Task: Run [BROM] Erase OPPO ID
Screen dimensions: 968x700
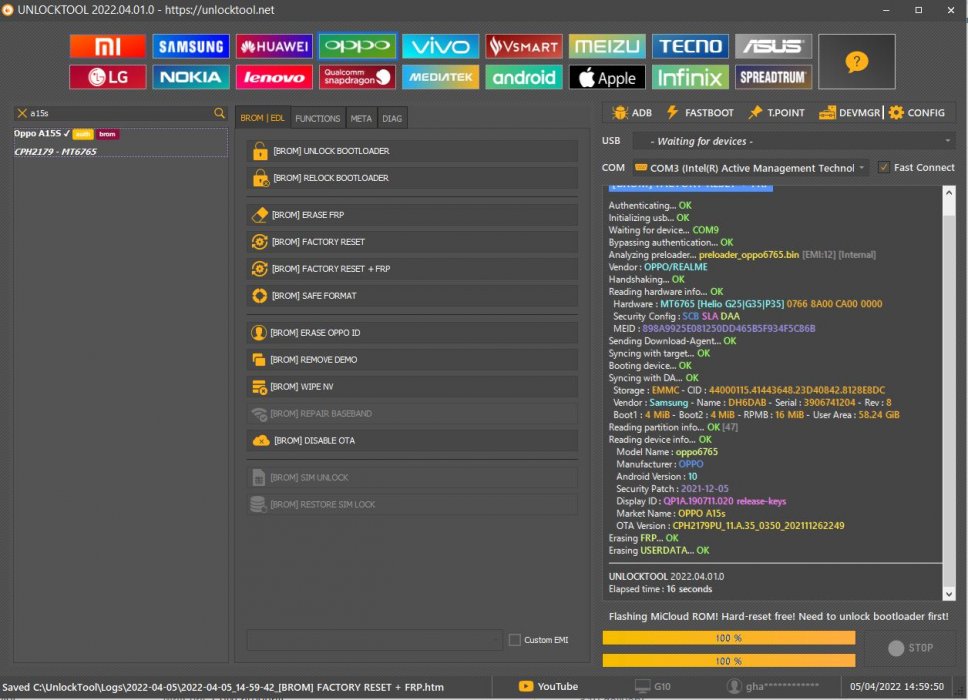Action: 412,333
